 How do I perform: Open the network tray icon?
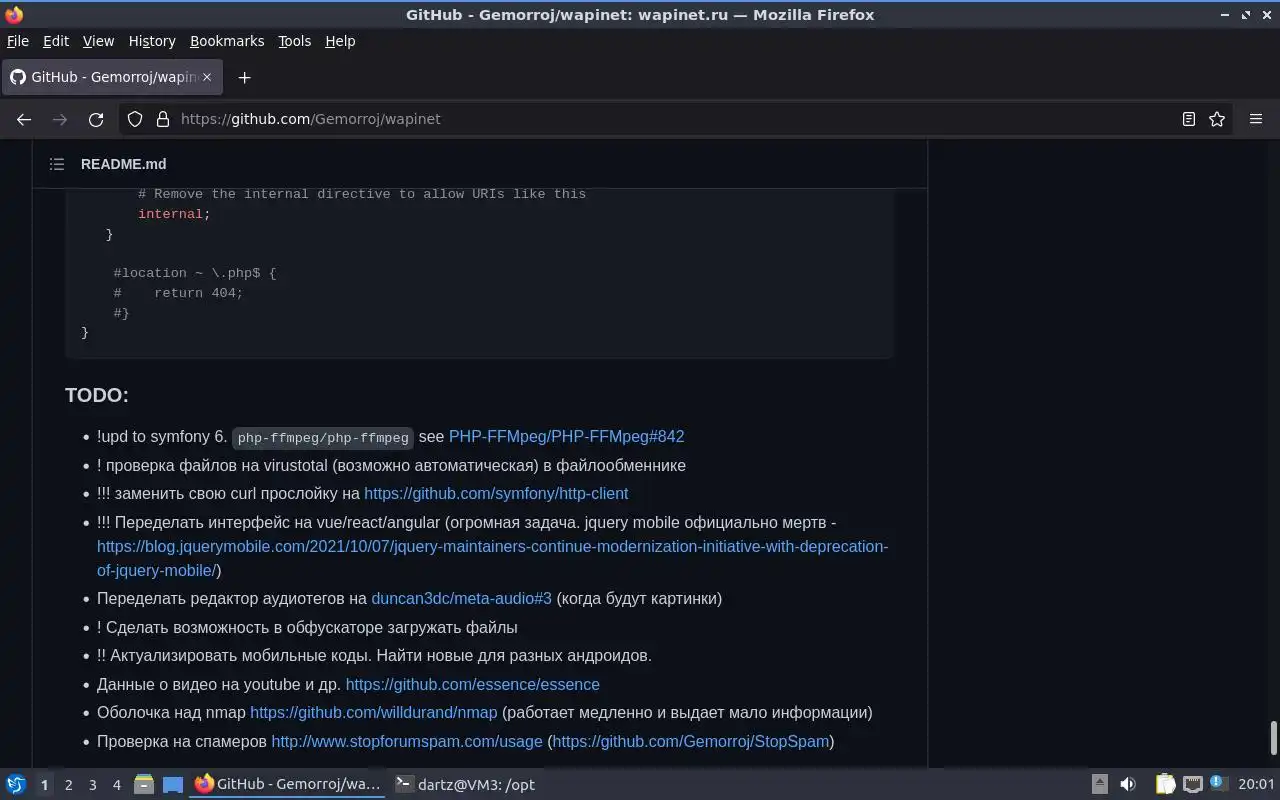click(x=1192, y=785)
